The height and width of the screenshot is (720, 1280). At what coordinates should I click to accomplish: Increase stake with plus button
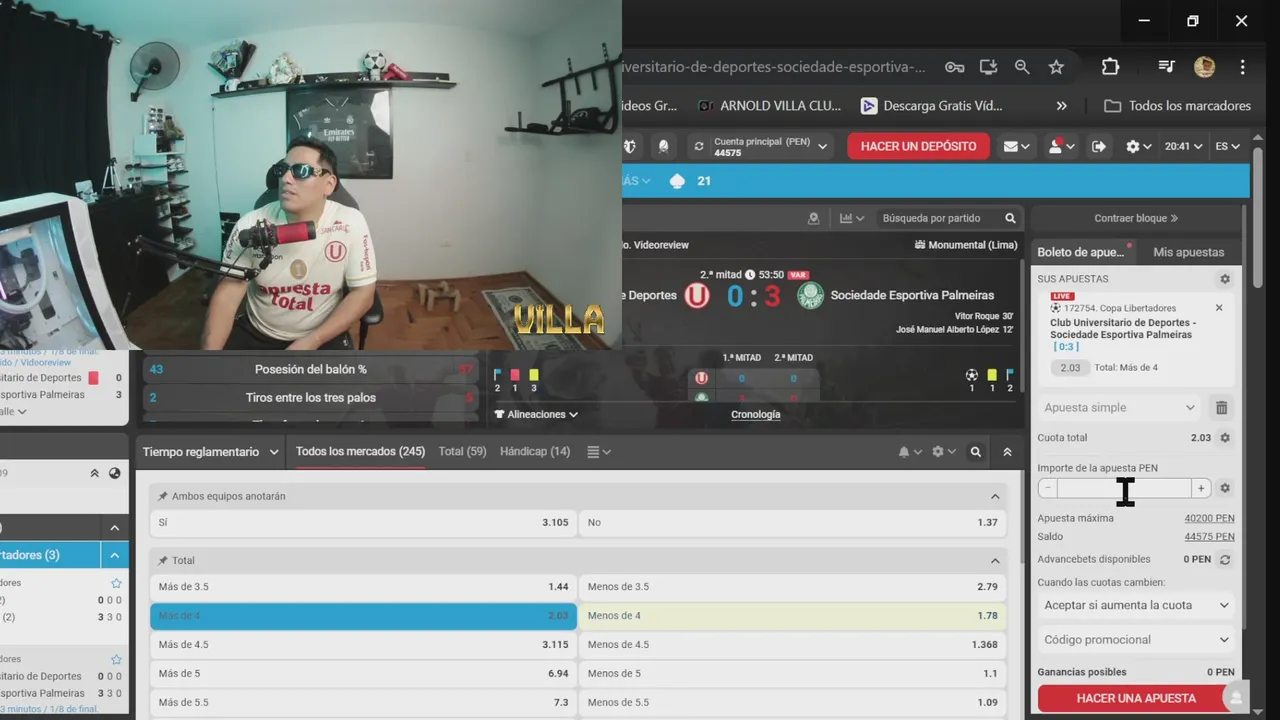coord(1201,488)
